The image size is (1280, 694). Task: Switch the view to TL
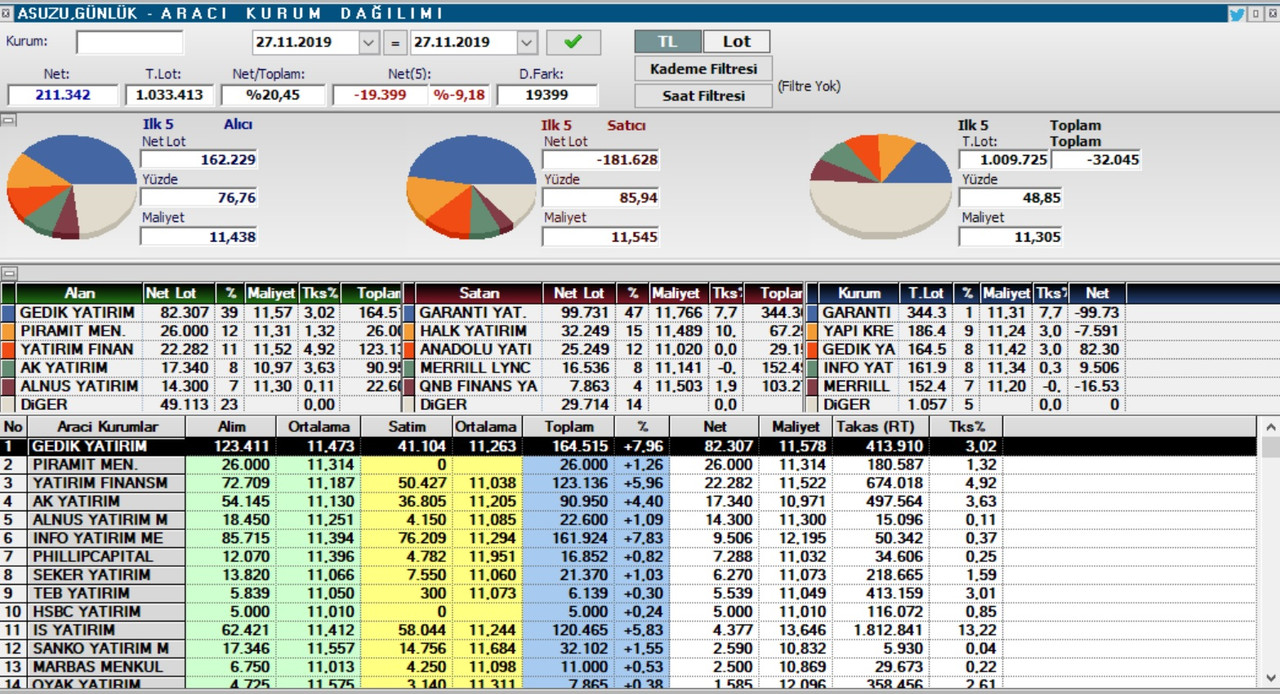coord(666,41)
